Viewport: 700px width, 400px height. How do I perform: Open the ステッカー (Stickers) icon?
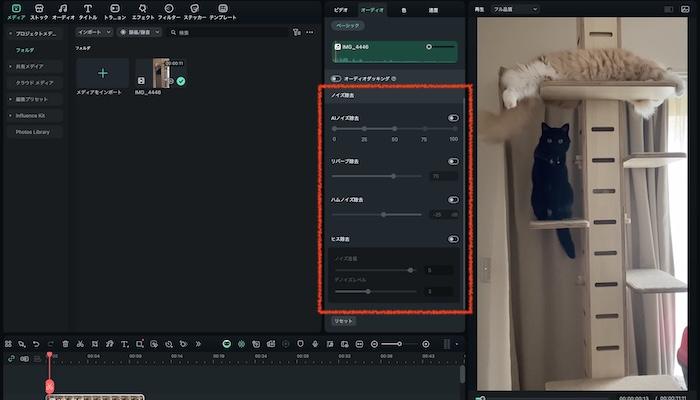coord(194,8)
